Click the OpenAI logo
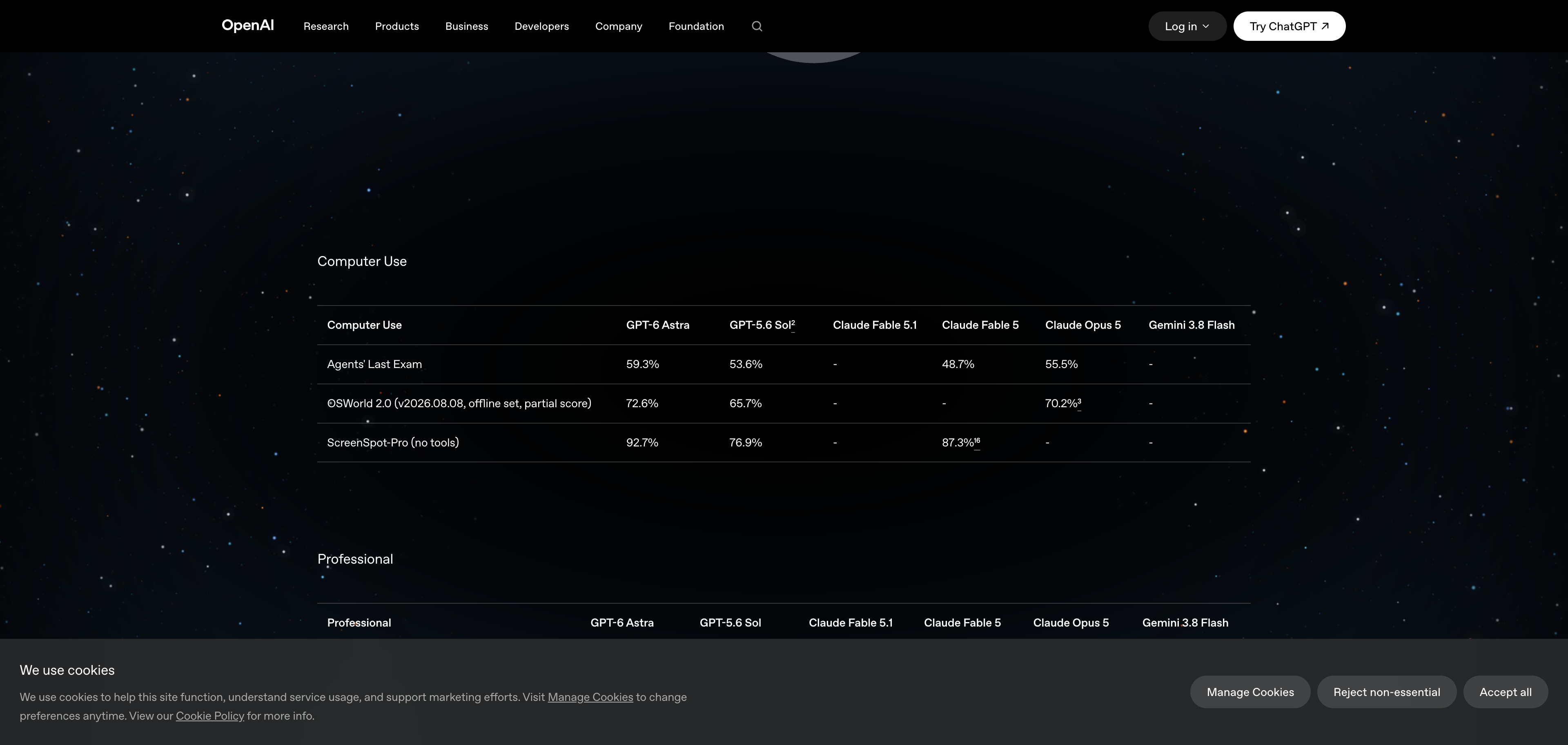 (x=248, y=26)
